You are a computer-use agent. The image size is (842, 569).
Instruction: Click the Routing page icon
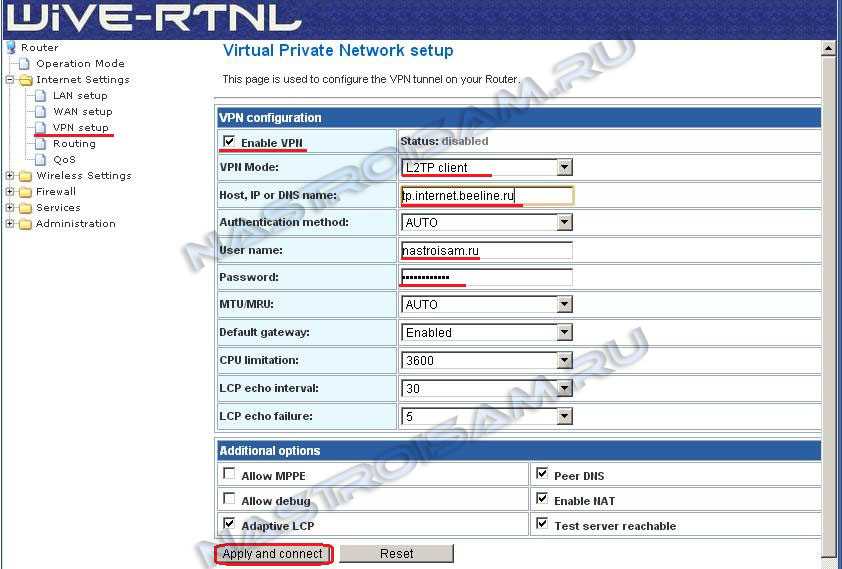tap(41, 144)
